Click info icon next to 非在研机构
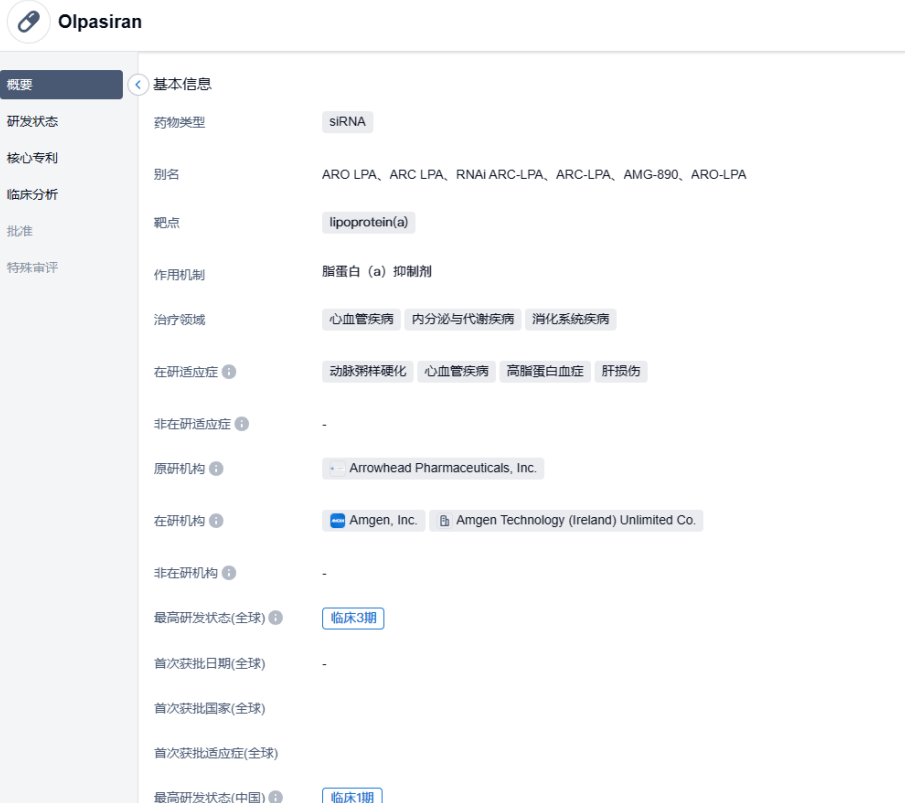Viewport: 905px width, 803px height. coord(229,573)
